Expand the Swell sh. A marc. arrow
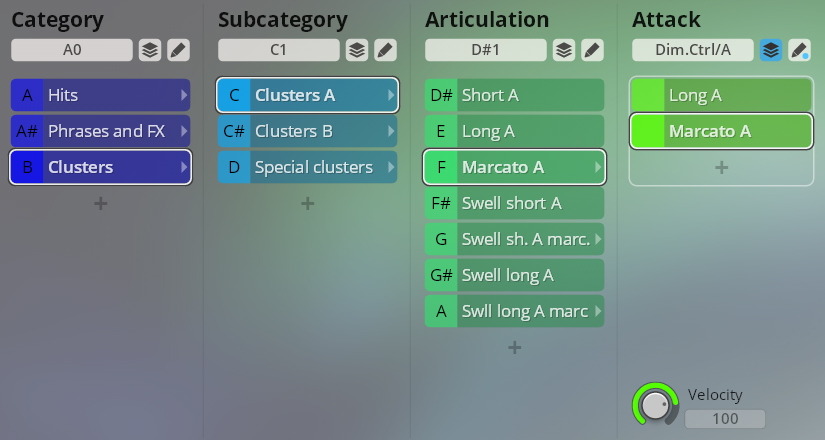825x440 pixels. pyautogui.click(x=597, y=239)
